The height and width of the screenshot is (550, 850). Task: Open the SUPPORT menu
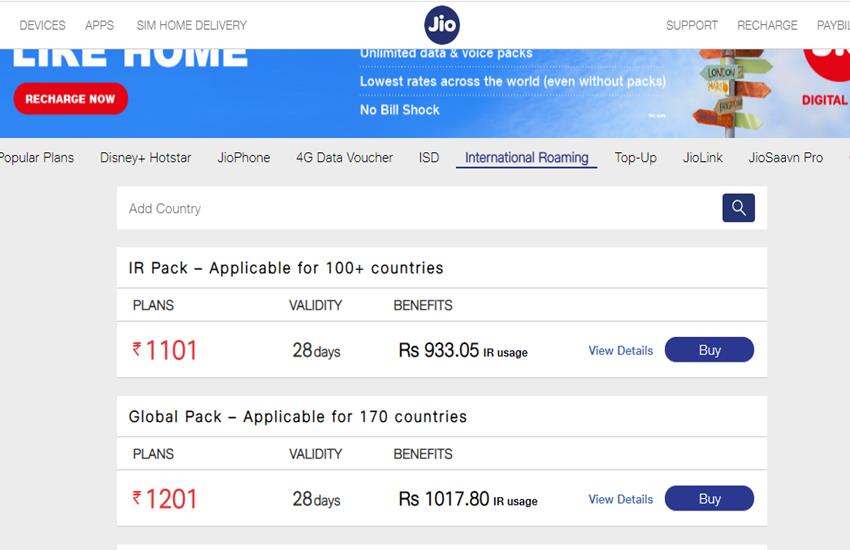pyautogui.click(x=692, y=25)
